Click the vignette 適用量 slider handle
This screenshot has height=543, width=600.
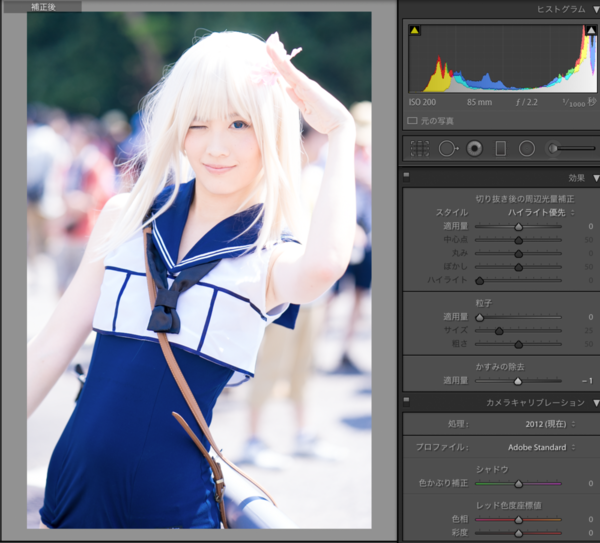pos(518,227)
